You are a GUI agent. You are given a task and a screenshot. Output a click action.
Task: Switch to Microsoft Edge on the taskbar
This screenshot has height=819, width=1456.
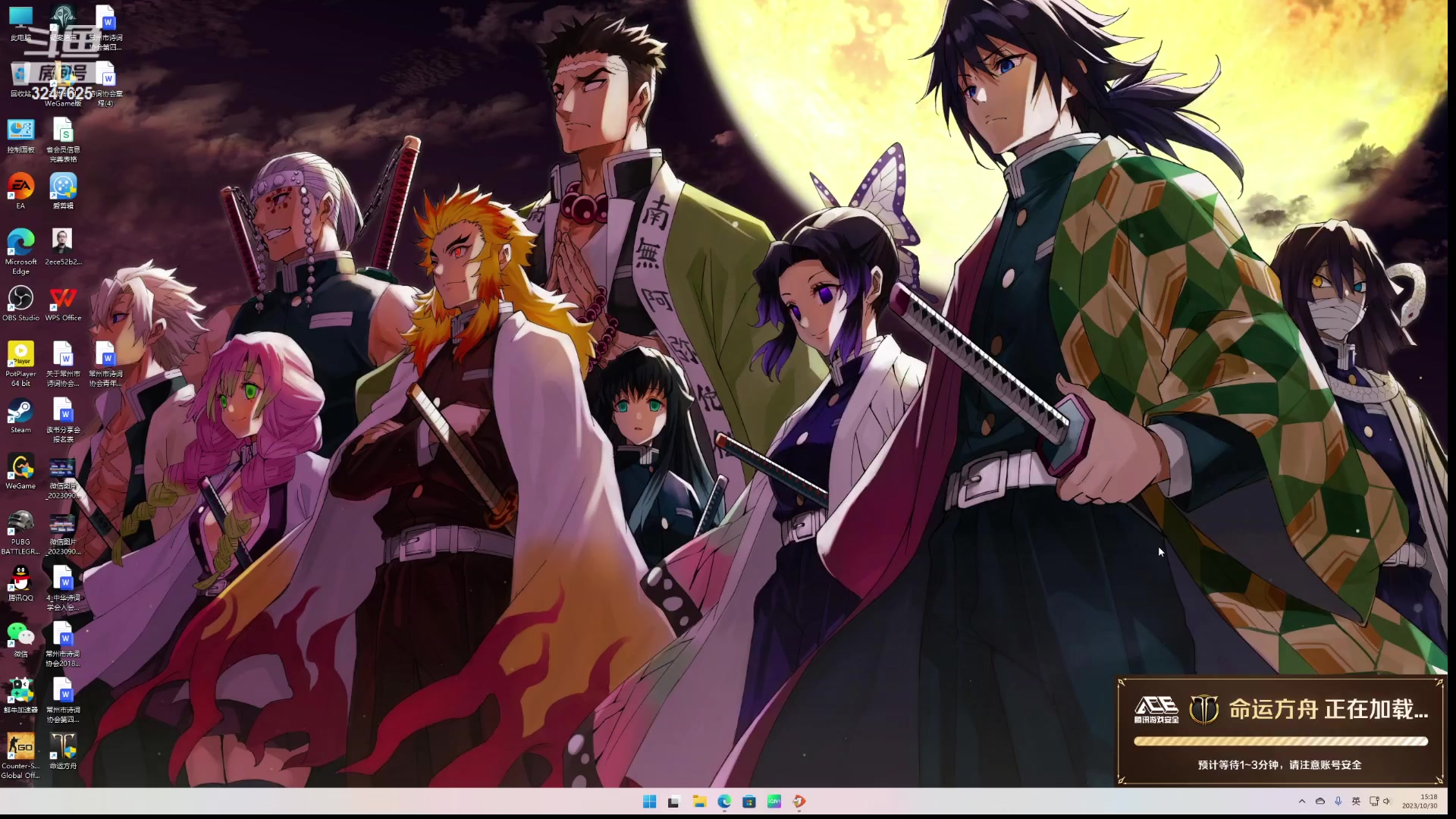coord(724,802)
